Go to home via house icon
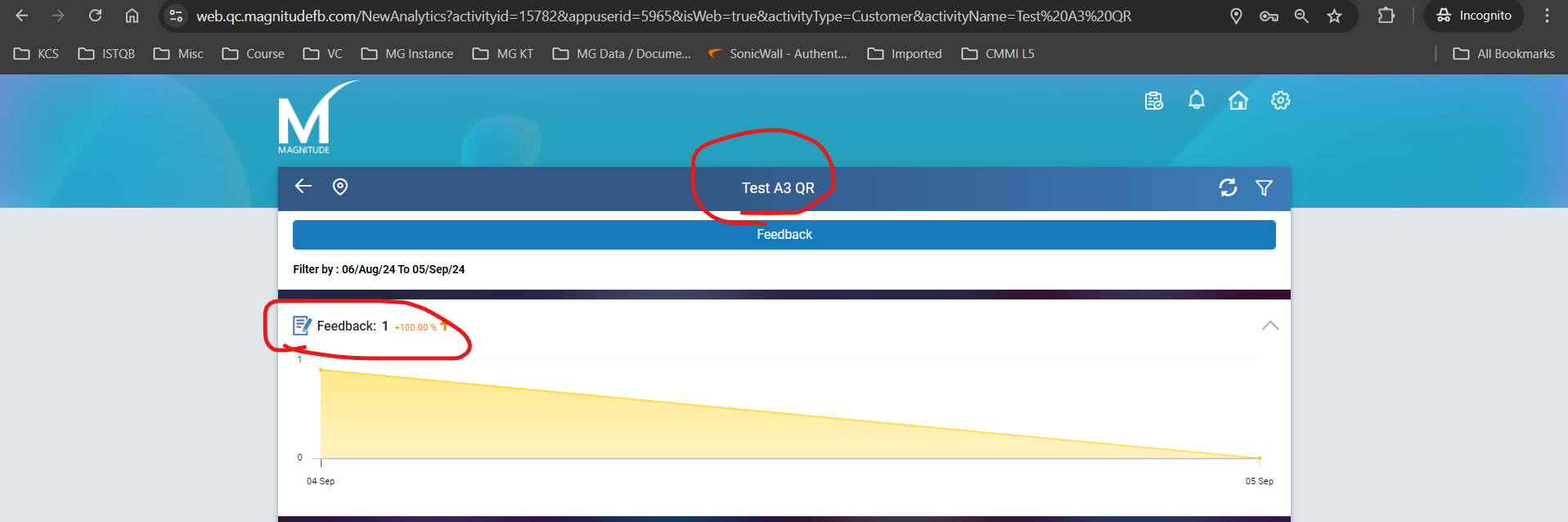 point(1238,101)
